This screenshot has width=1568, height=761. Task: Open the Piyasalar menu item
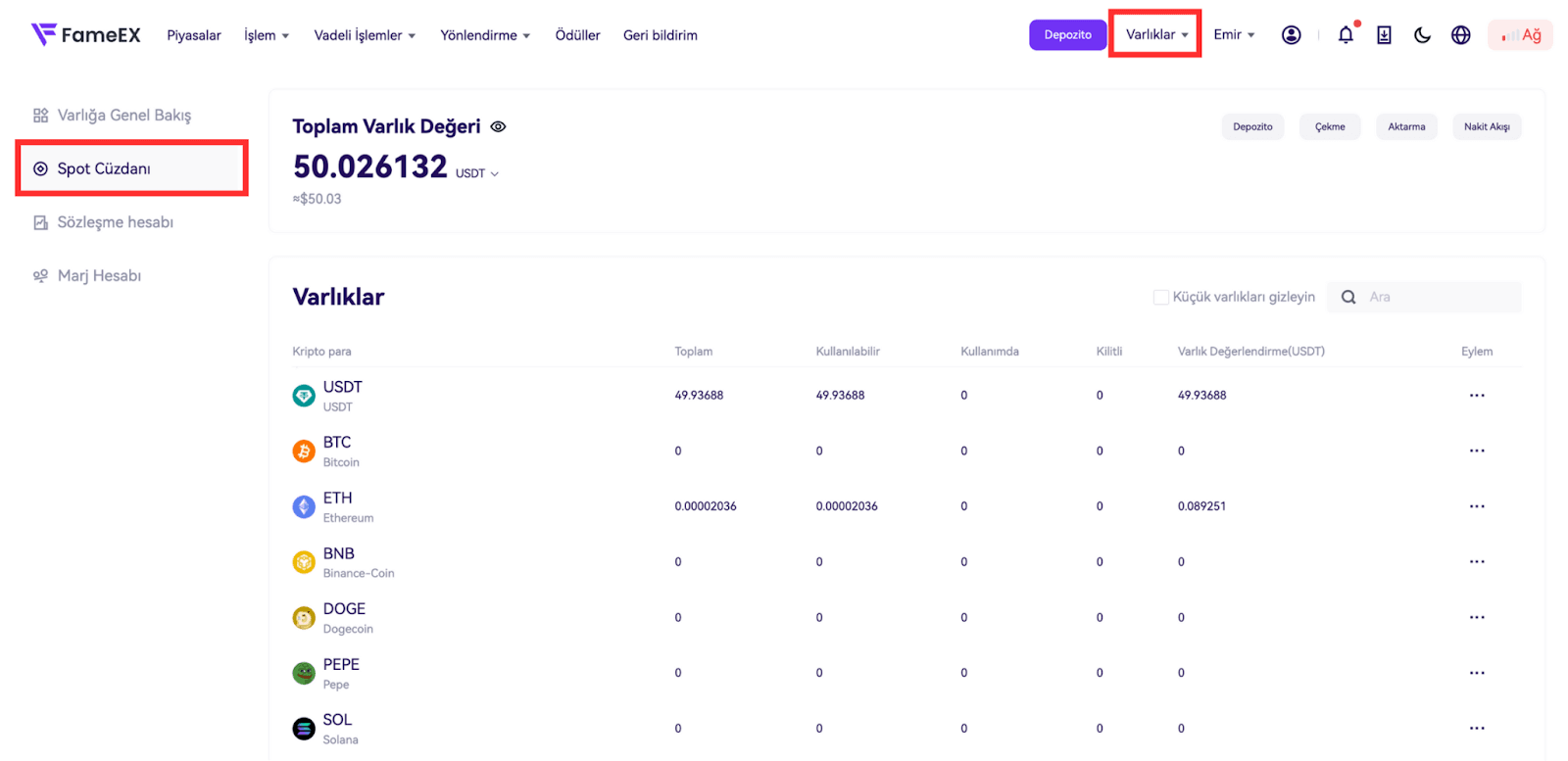click(x=194, y=35)
